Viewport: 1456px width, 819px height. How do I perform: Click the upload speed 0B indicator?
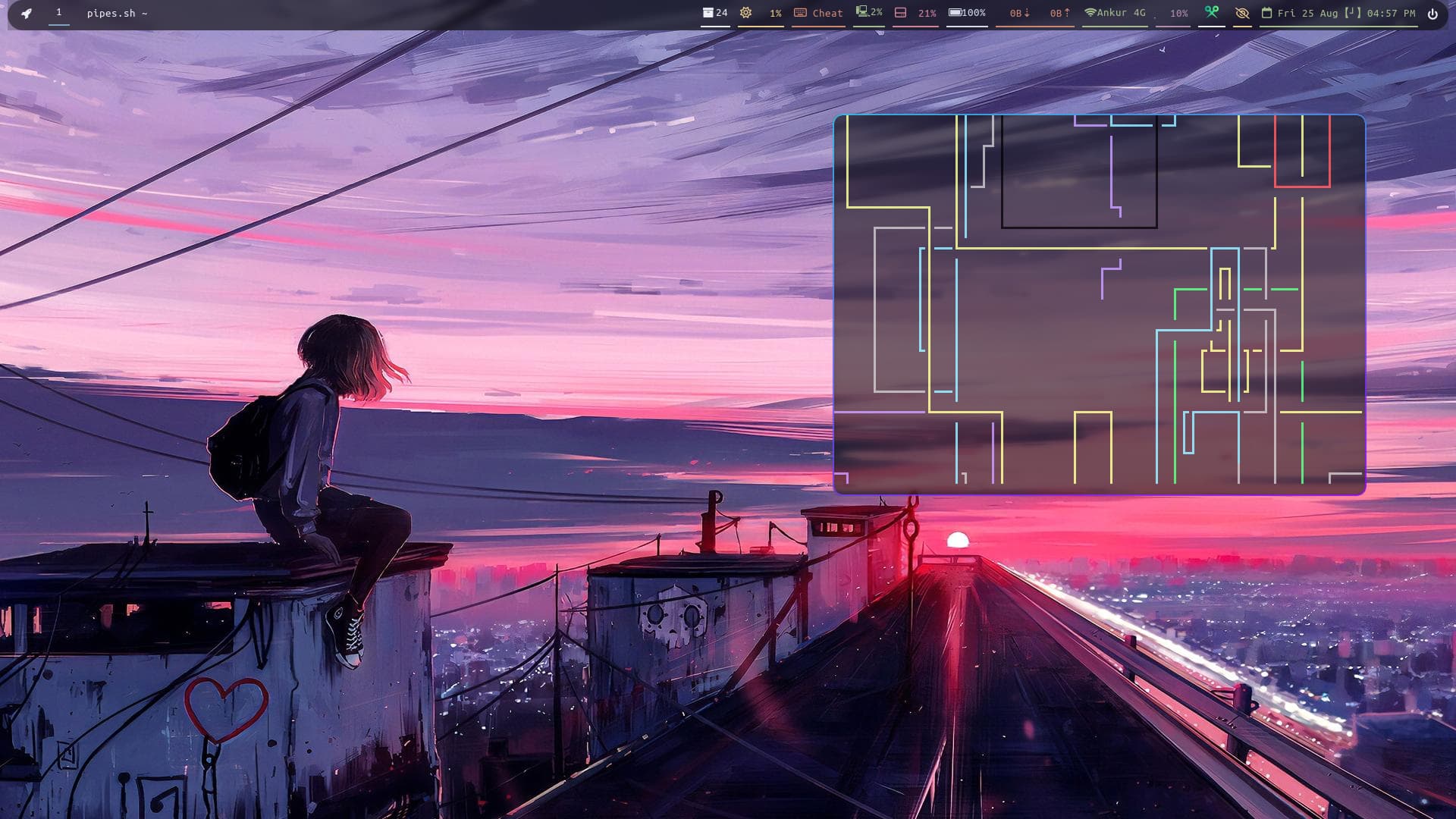(x=1059, y=13)
